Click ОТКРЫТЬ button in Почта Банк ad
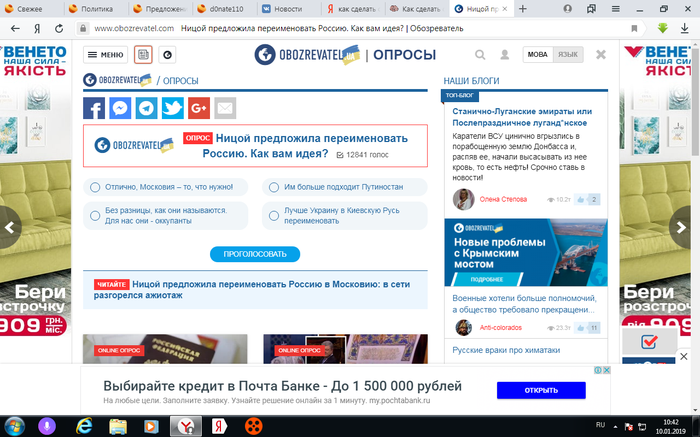 pos(541,390)
